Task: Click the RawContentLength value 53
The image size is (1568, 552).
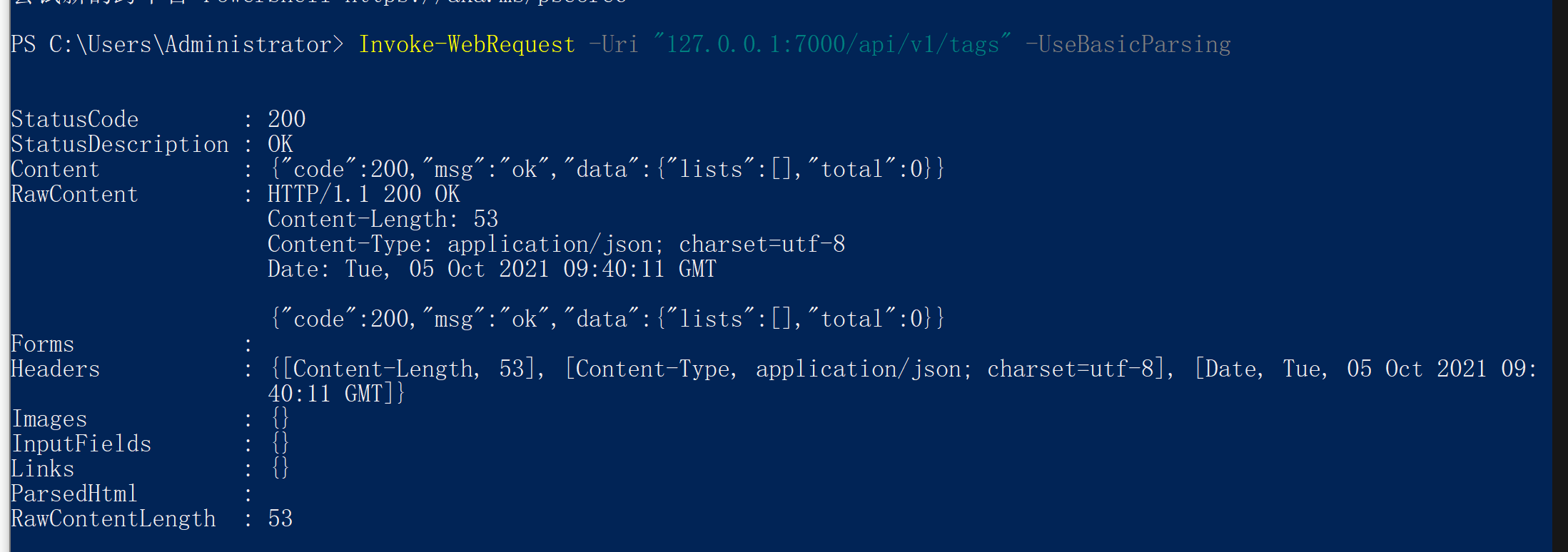Action: (280, 518)
